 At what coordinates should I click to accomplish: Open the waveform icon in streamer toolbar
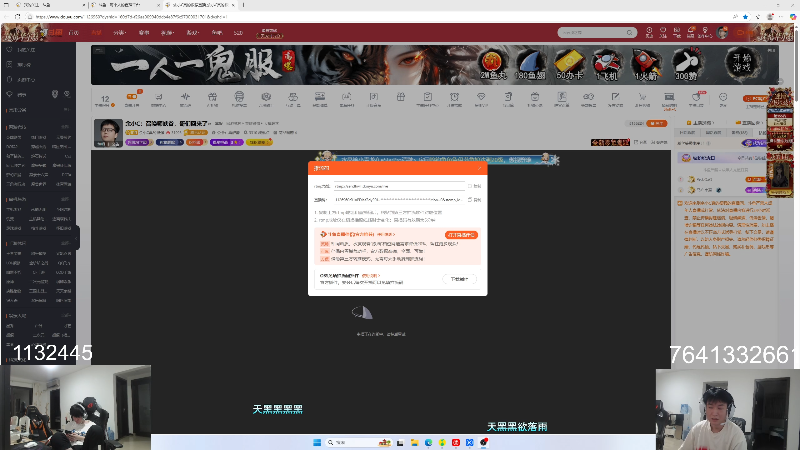185,98
